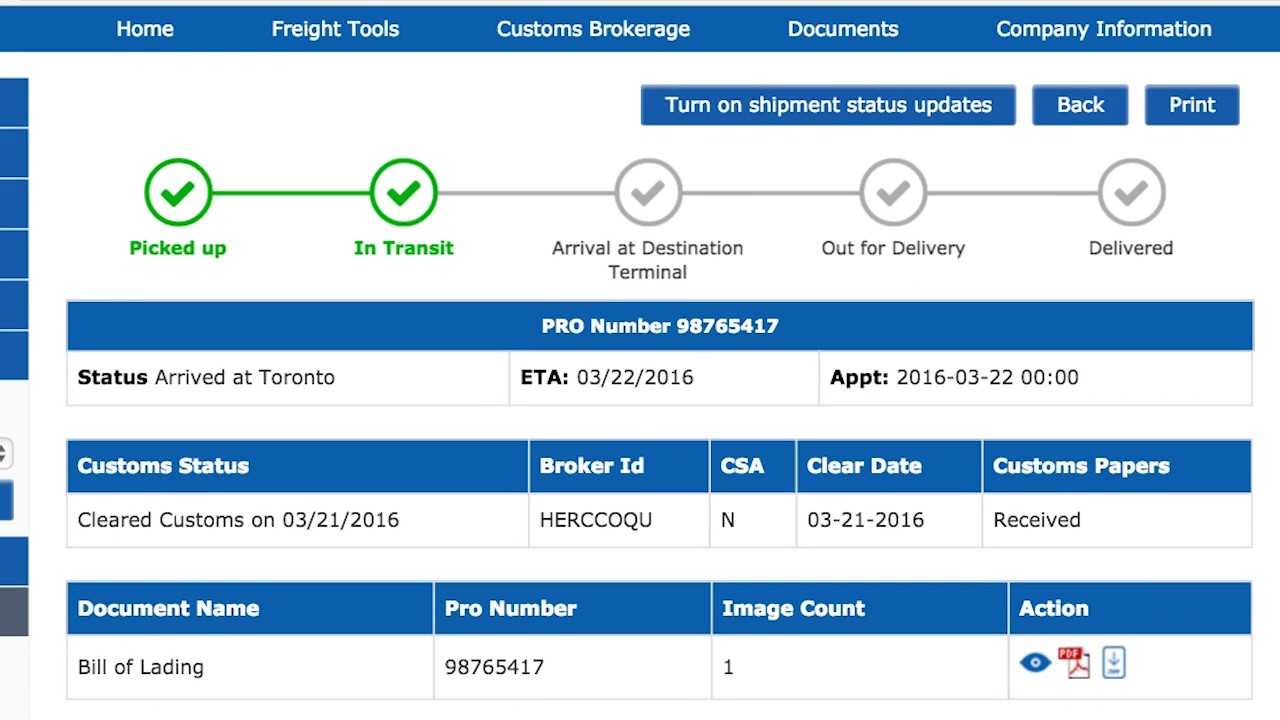Expand the Company Information menu
This screenshot has width=1280, height=720.
[1103, 29]
